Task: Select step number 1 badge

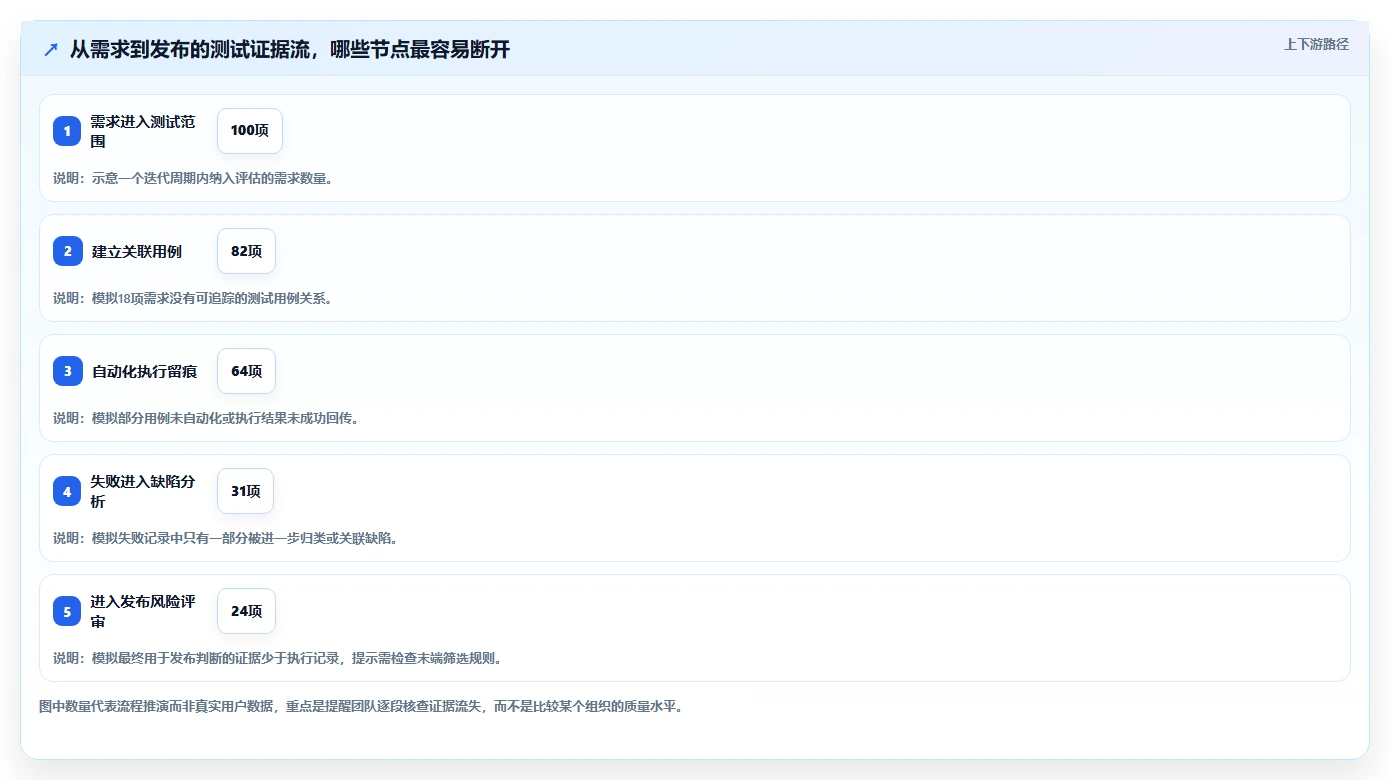Action: tap(67, 131)
